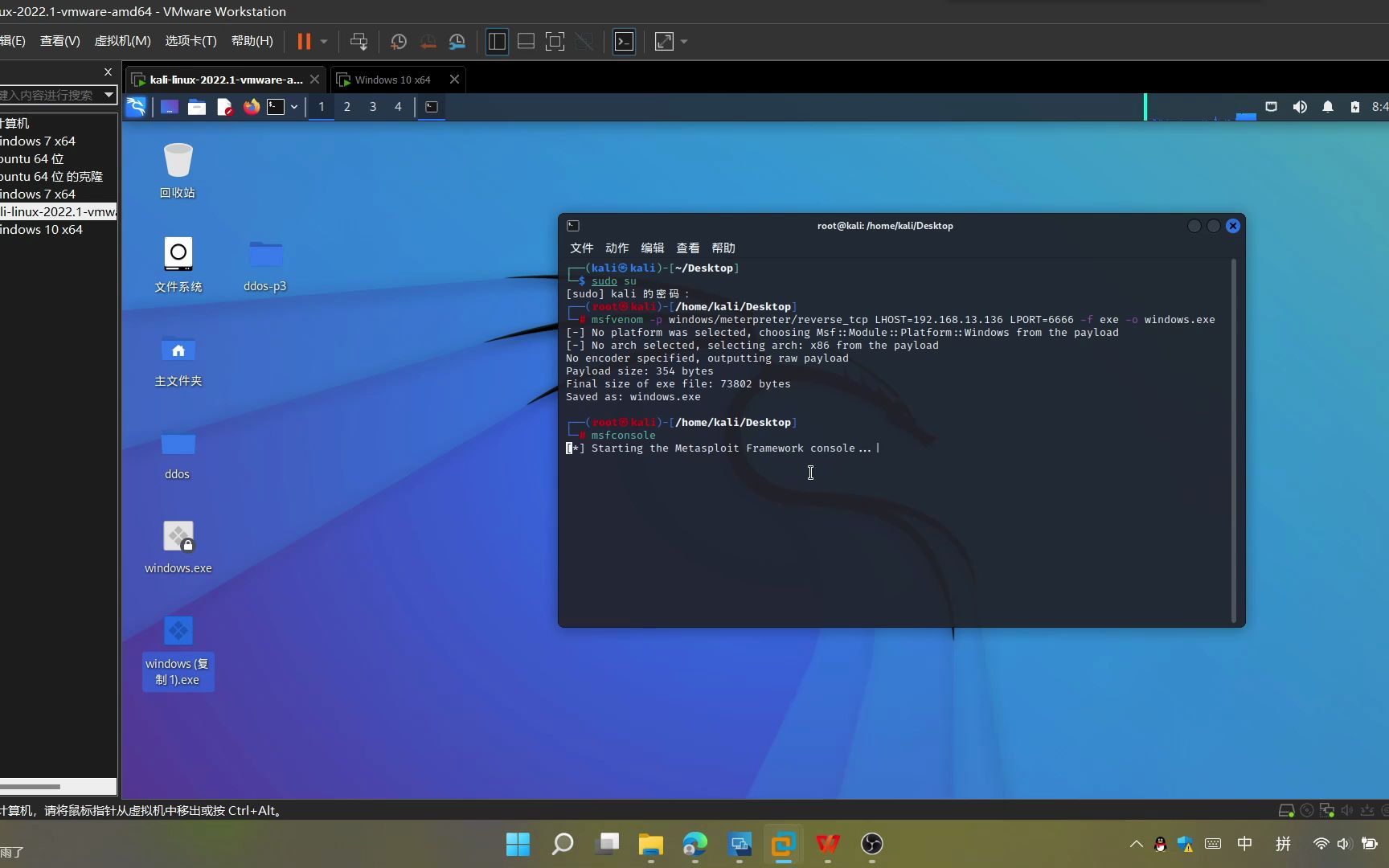Pause the virtual machine with the orange pause button
Image resolution: width=1389 pixels, height=868 pixels.
(304, 42)
